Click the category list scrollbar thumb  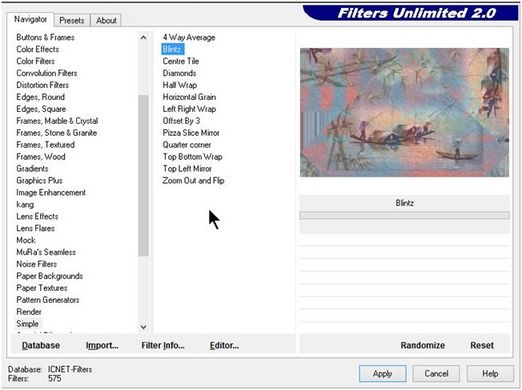[143, 175]
